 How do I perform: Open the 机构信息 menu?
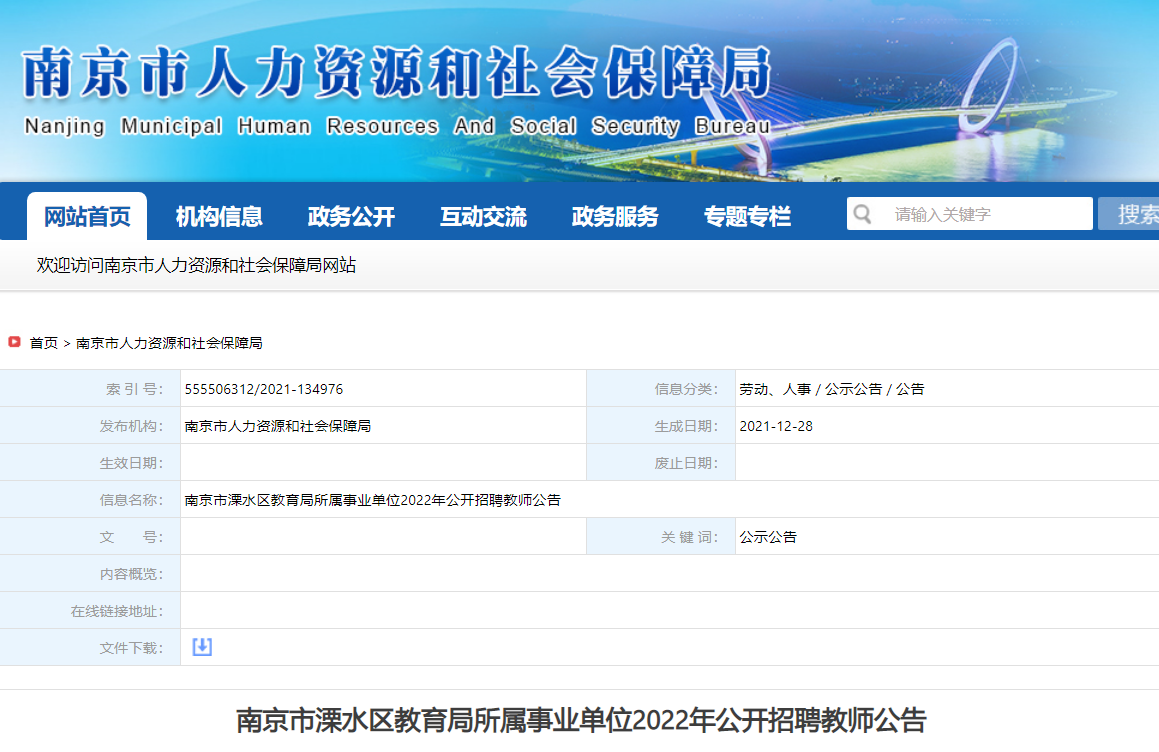click(219, 217)
